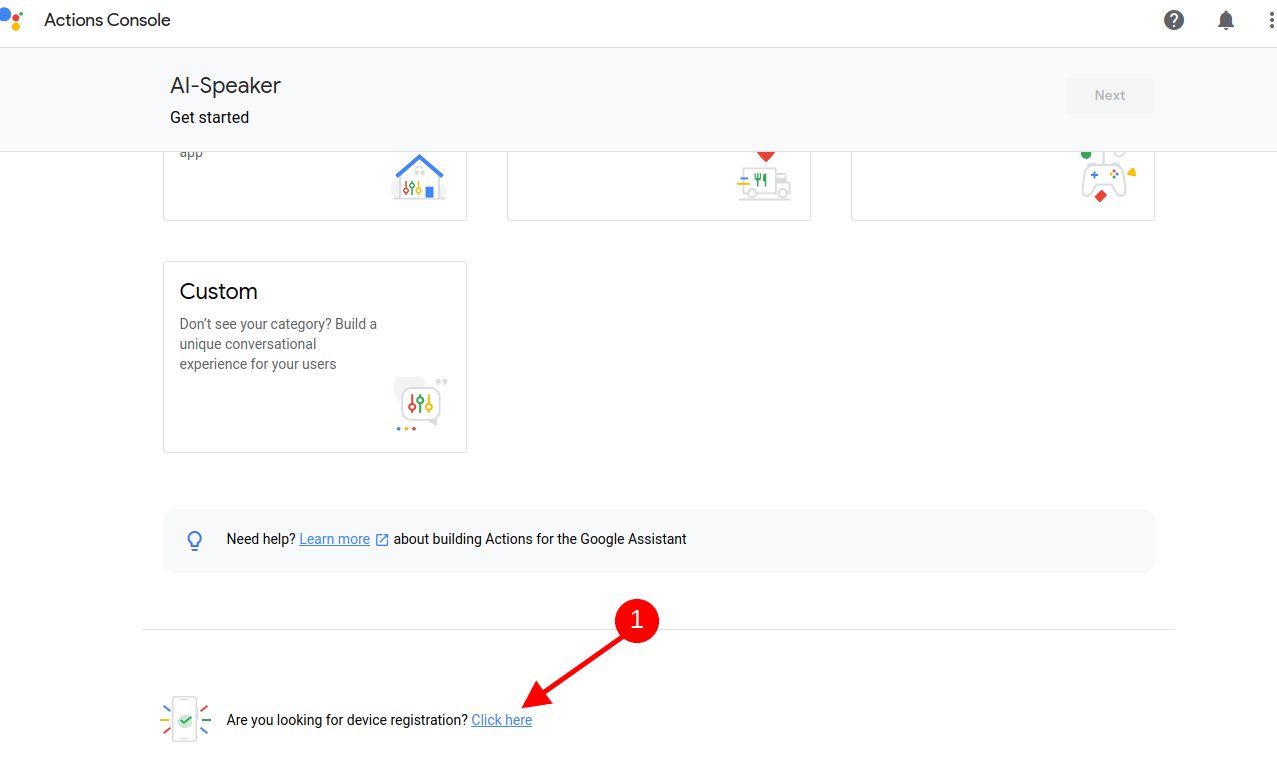Image resolution: width=1277 pixels, height=758 pixels.
Task: Select the game controller illustration
Action: point(1108,177)
